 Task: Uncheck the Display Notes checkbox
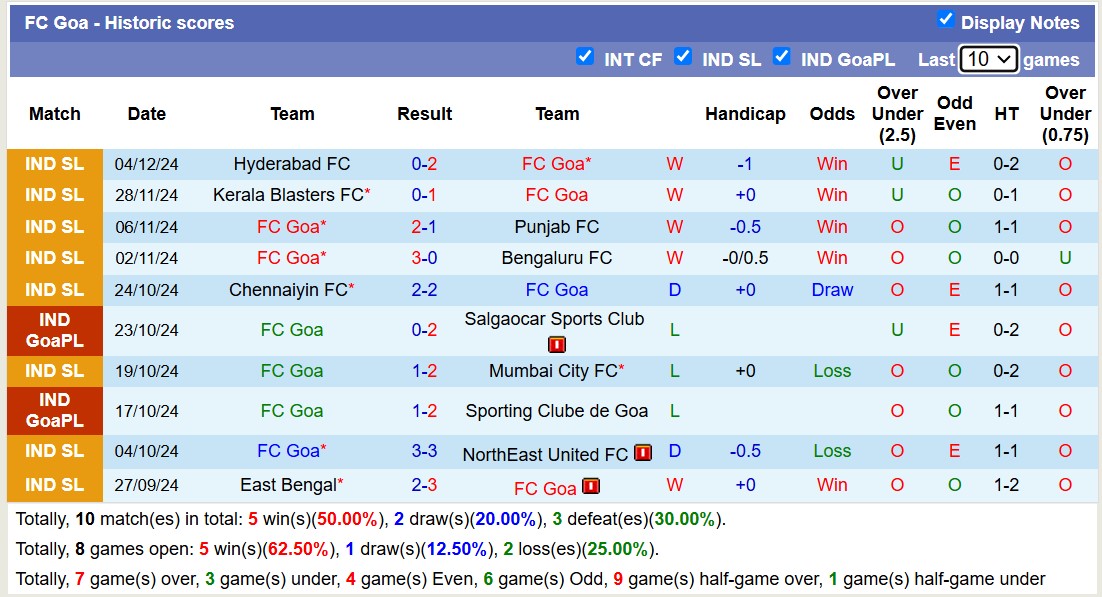(945, 19)
